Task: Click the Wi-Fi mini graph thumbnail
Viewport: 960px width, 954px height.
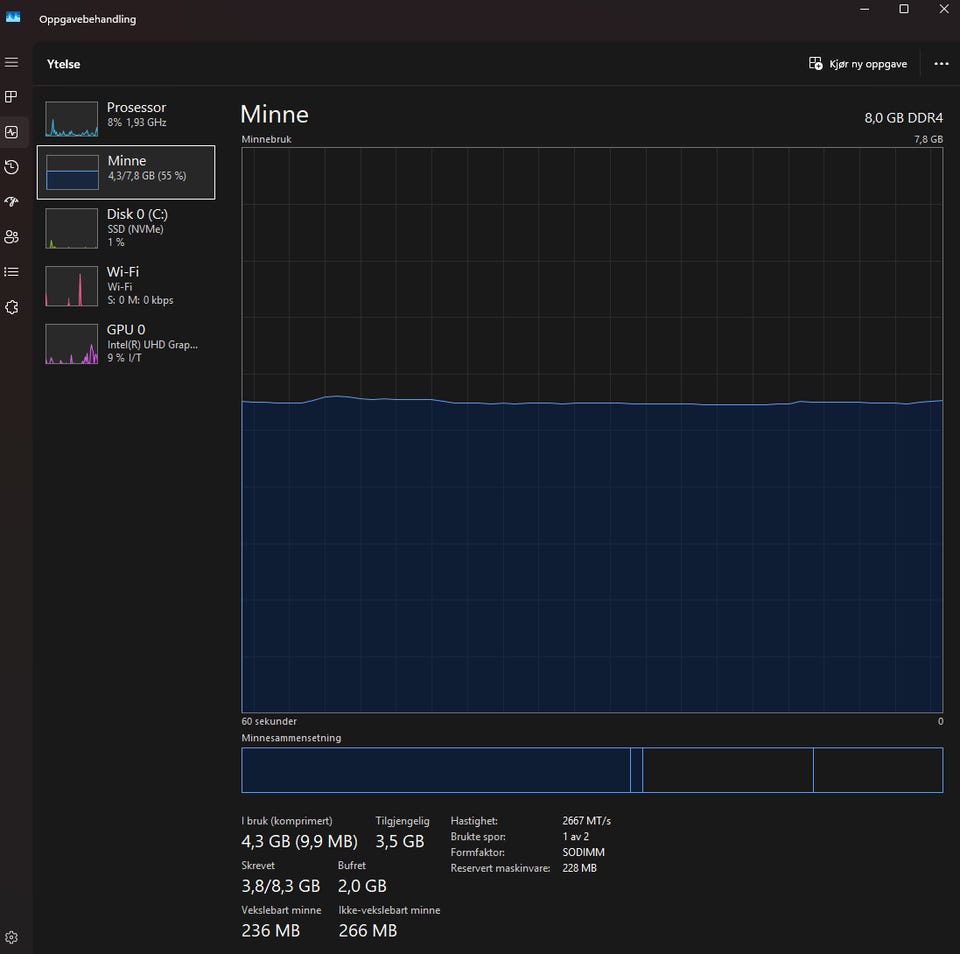Action: point(72,286)
